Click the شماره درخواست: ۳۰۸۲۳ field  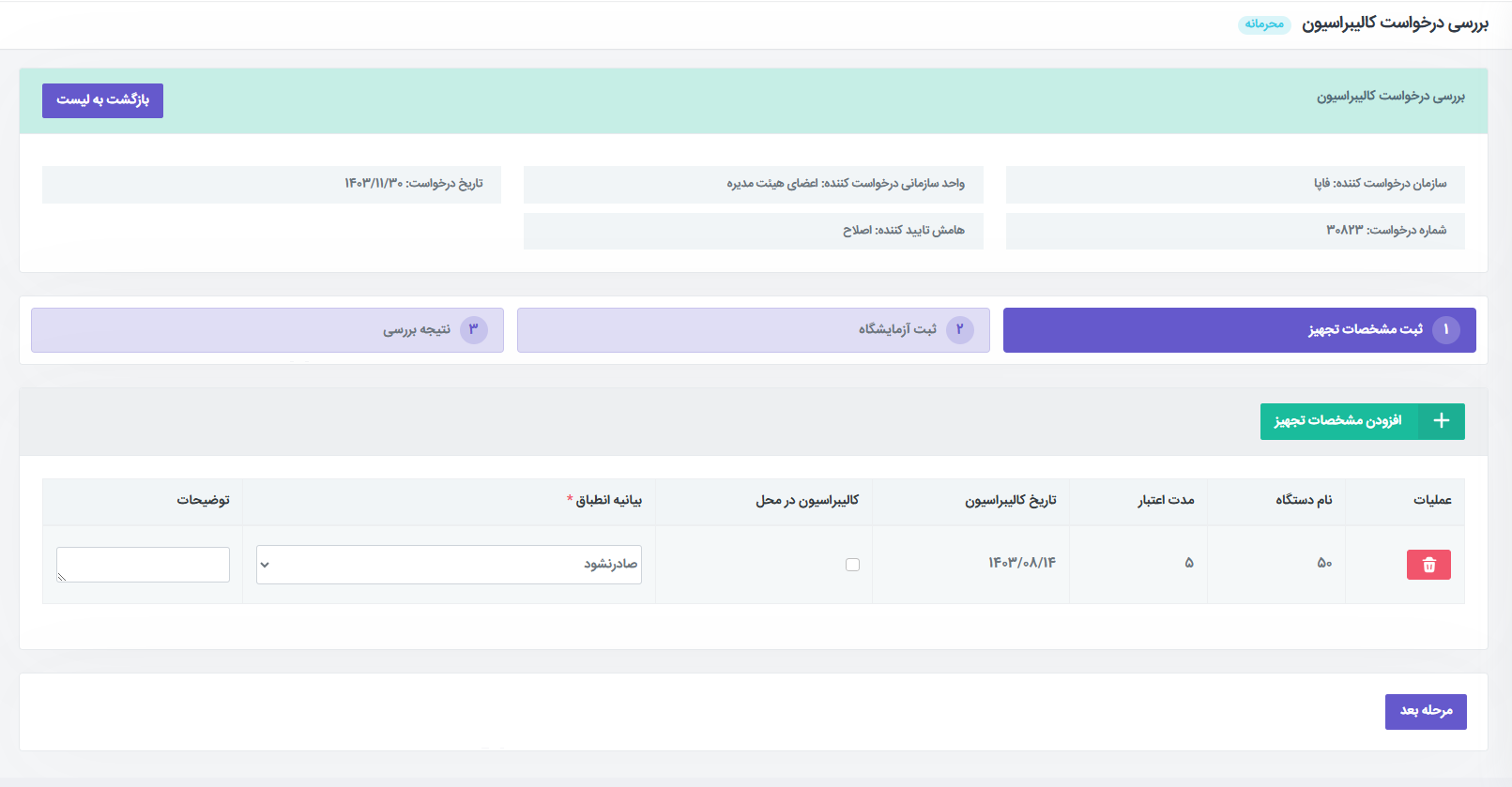tap(1235, 231)
